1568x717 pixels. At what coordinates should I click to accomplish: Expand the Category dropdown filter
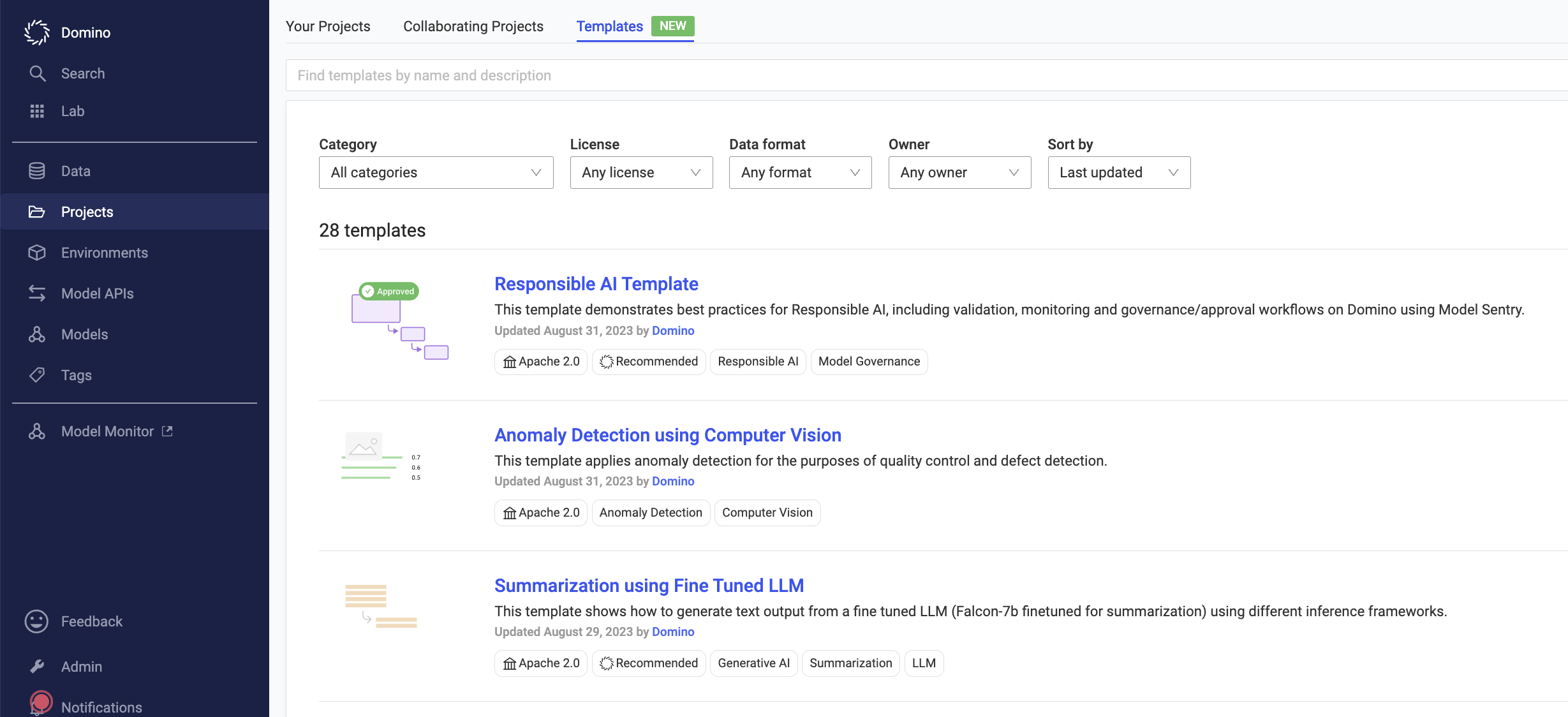click(436, 171)
